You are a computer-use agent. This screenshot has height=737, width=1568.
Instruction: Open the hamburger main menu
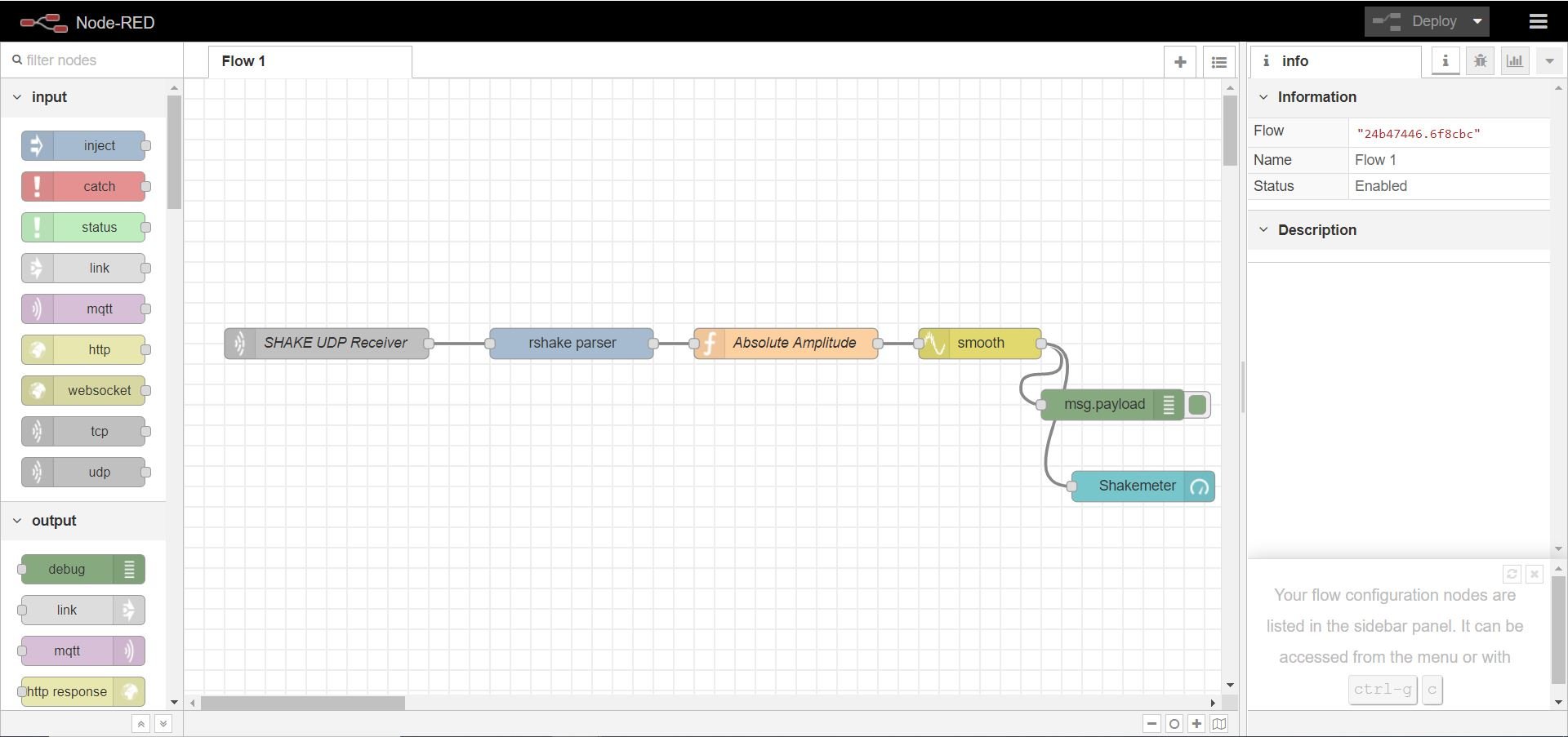click(x=1538, y=22)
